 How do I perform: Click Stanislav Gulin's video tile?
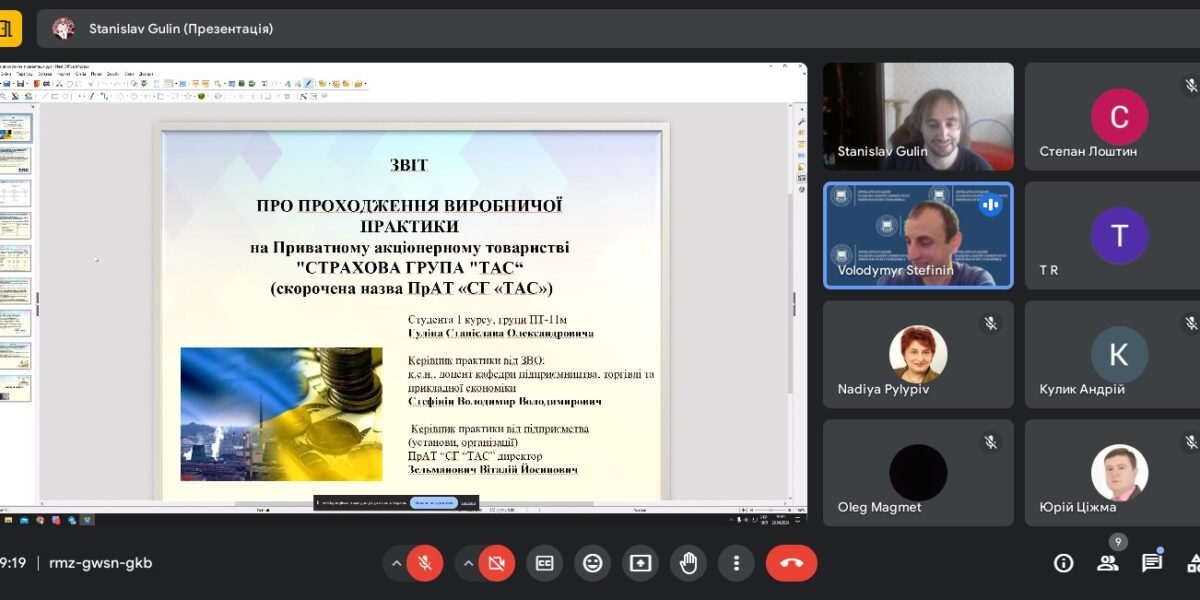918,116
